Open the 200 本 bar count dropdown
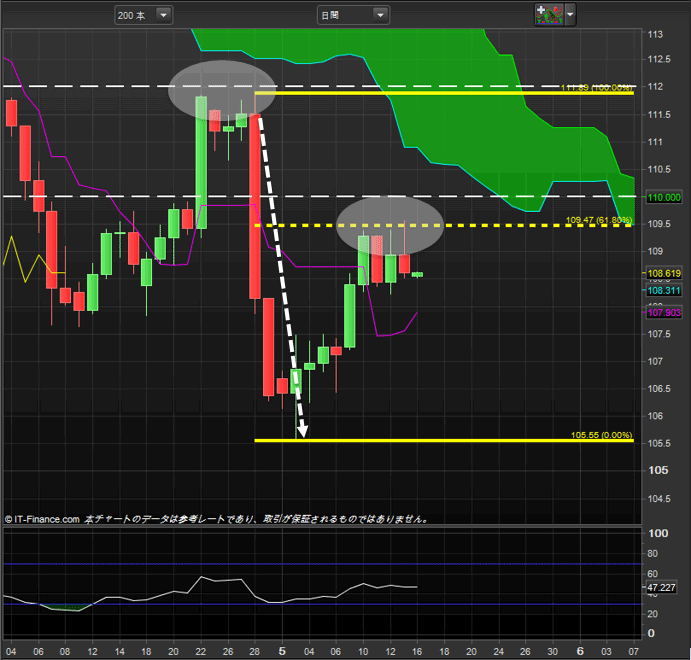The image size is (691, 660). (144, 15)
